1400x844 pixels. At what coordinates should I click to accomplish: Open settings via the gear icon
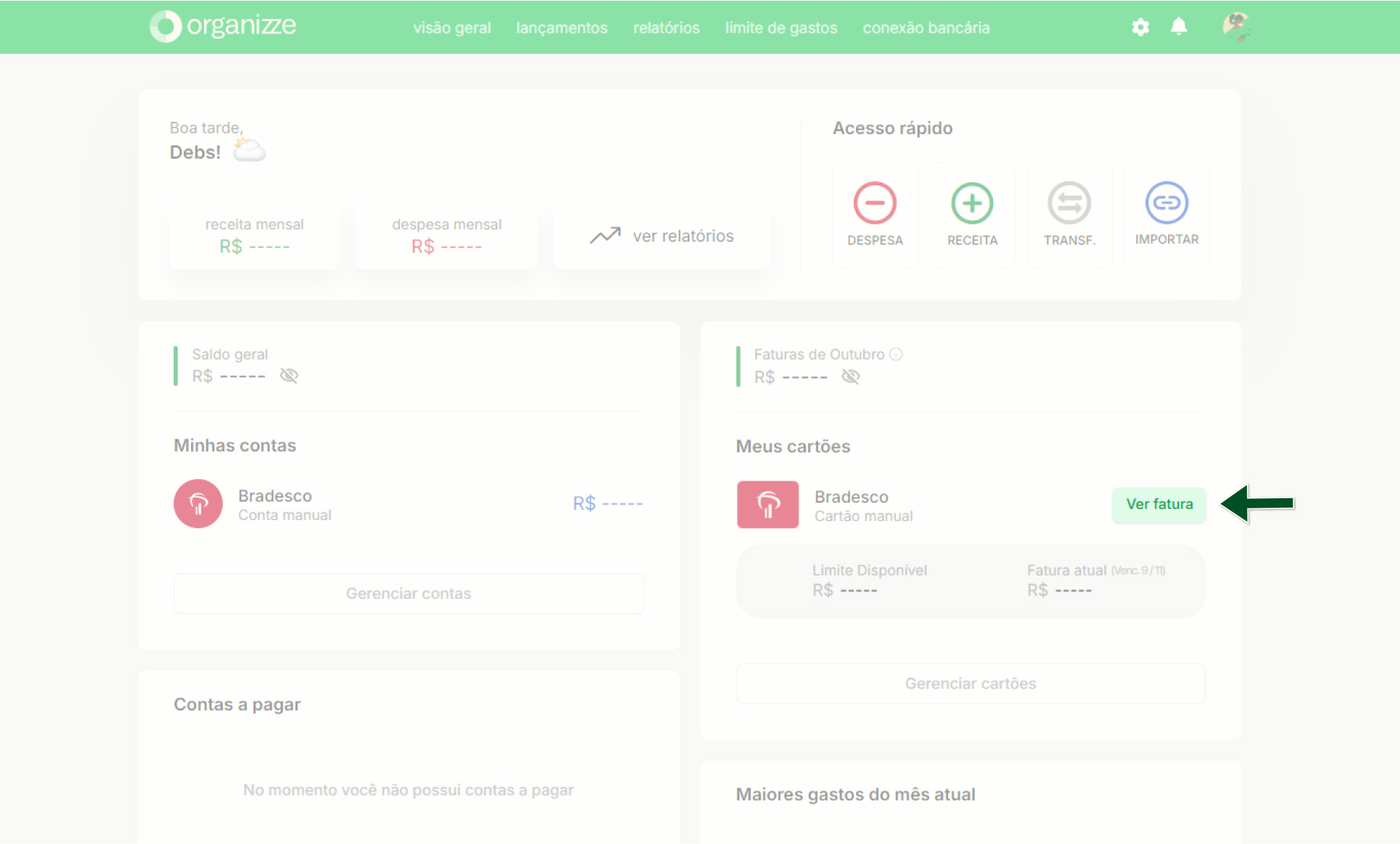pos(1140,27)
